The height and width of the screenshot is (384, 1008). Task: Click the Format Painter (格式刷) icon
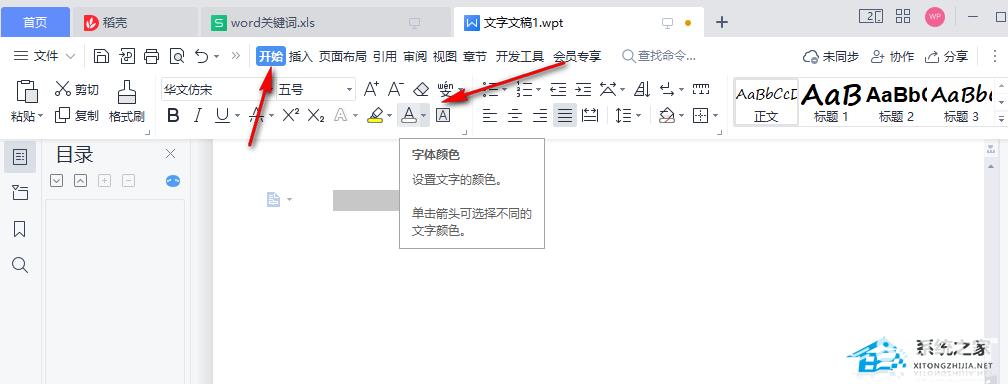click(x=127, y=101)
